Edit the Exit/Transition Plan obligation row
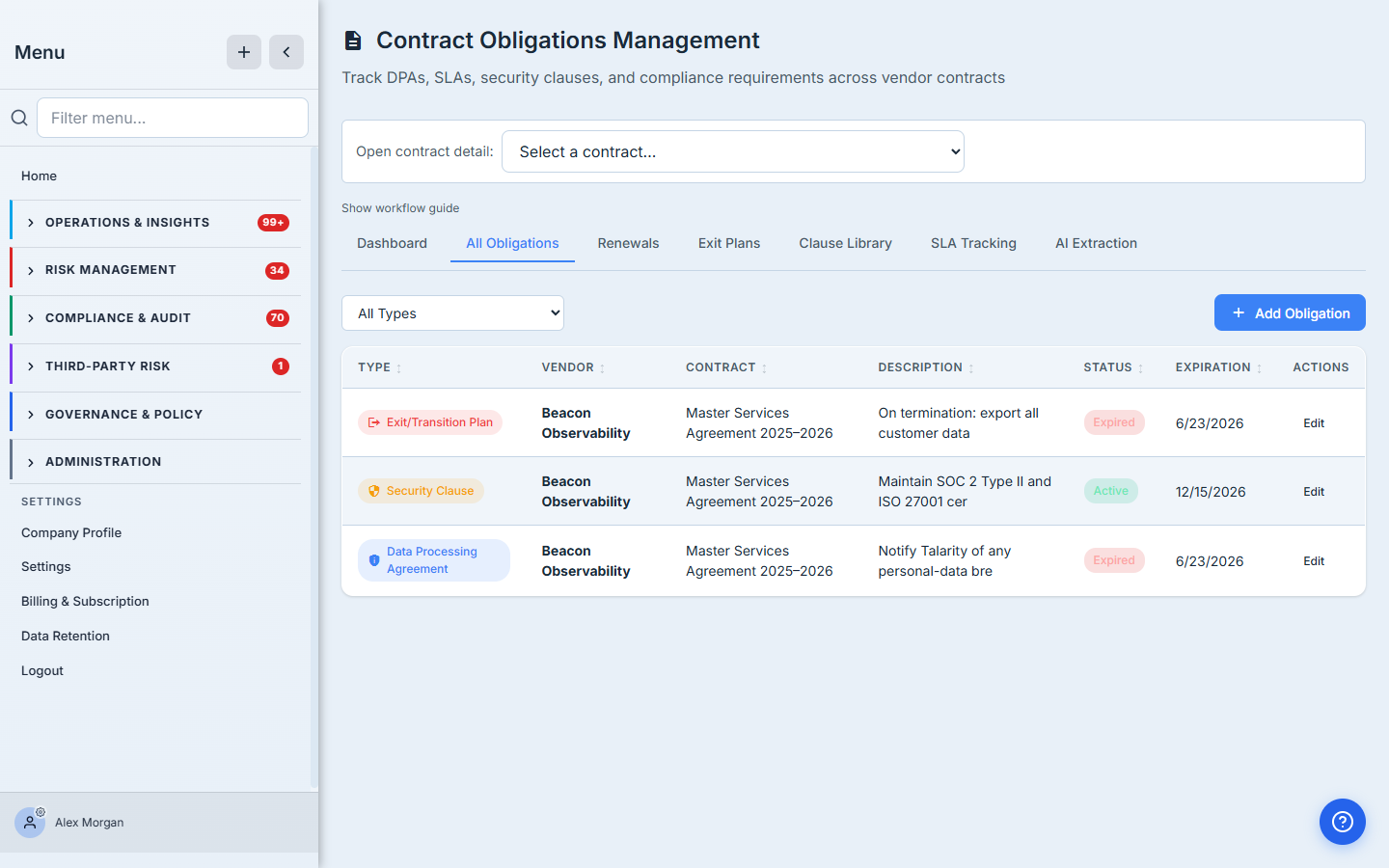The height and width of the screenshot is (868, 1389). click(x=1314, y=423)
